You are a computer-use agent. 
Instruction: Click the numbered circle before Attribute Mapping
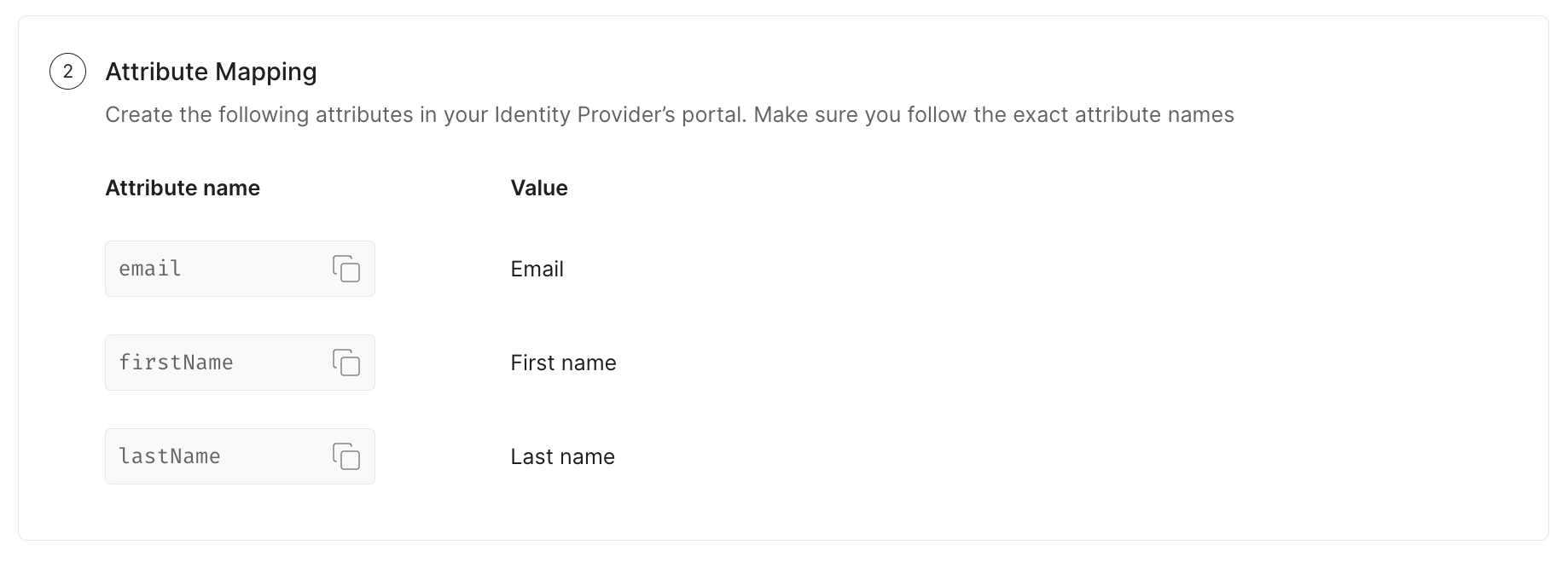[x=69, y=72]
